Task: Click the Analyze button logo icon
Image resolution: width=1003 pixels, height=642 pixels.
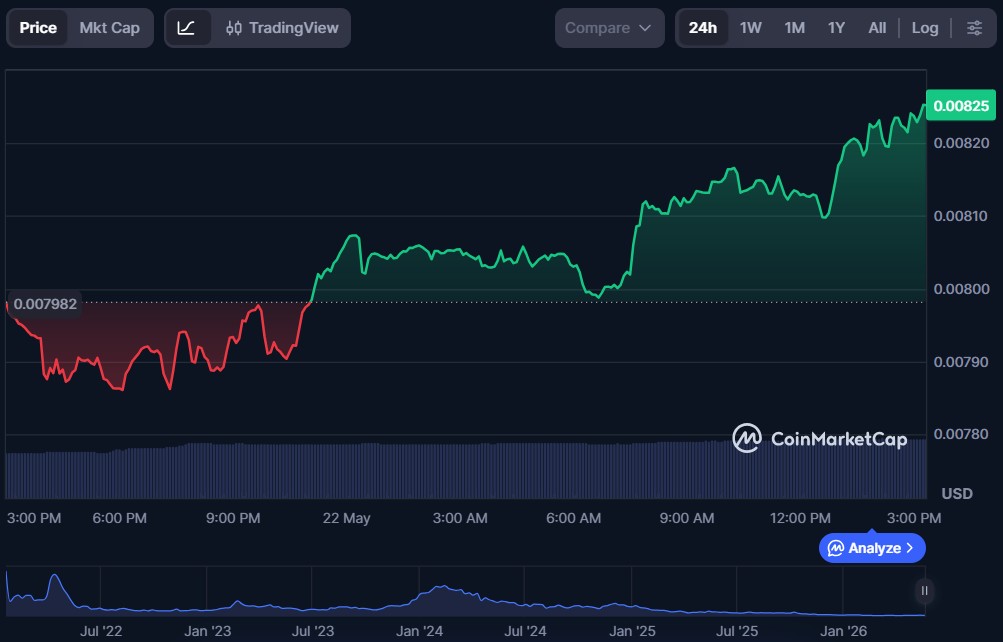Action: click(835, 548)
